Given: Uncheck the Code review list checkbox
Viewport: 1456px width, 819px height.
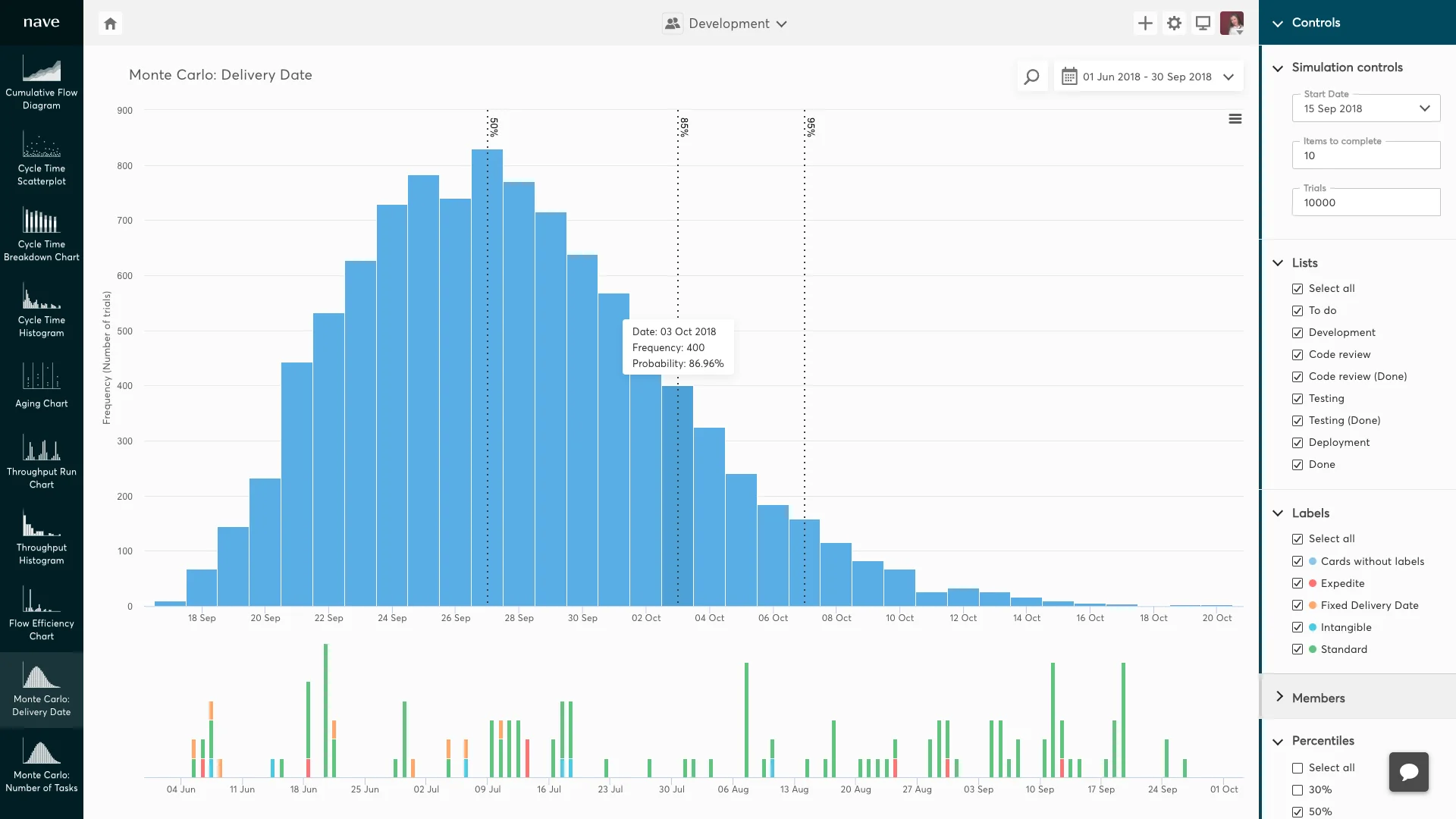Looking at the screenshot, I should pos(1298,355).
